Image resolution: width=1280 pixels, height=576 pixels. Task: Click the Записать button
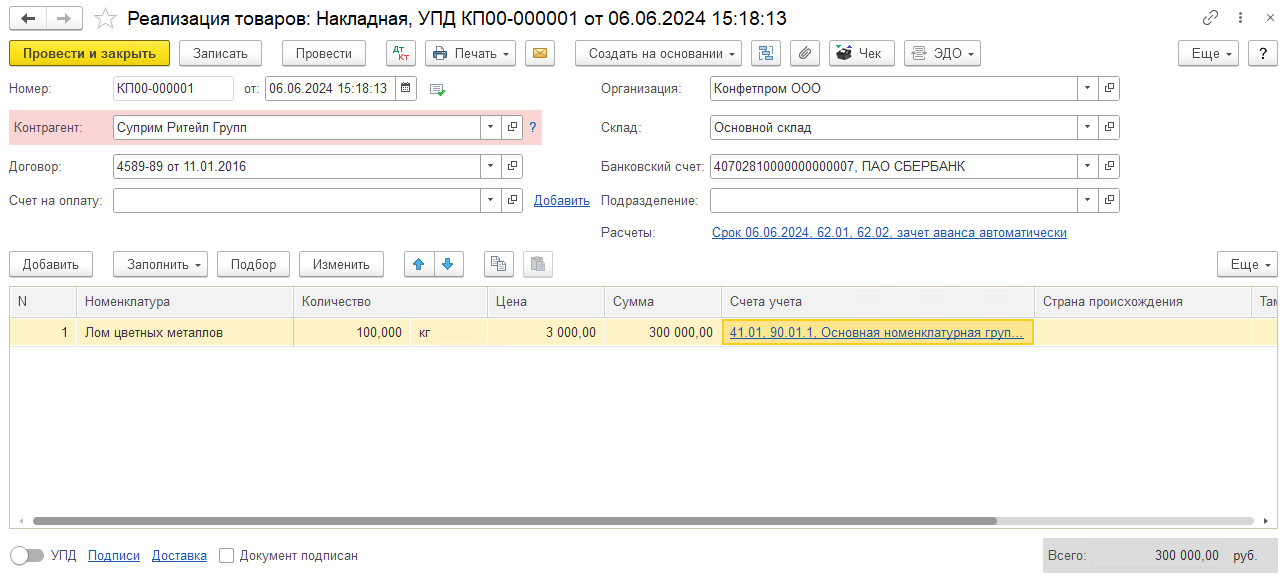coord(220,53)
